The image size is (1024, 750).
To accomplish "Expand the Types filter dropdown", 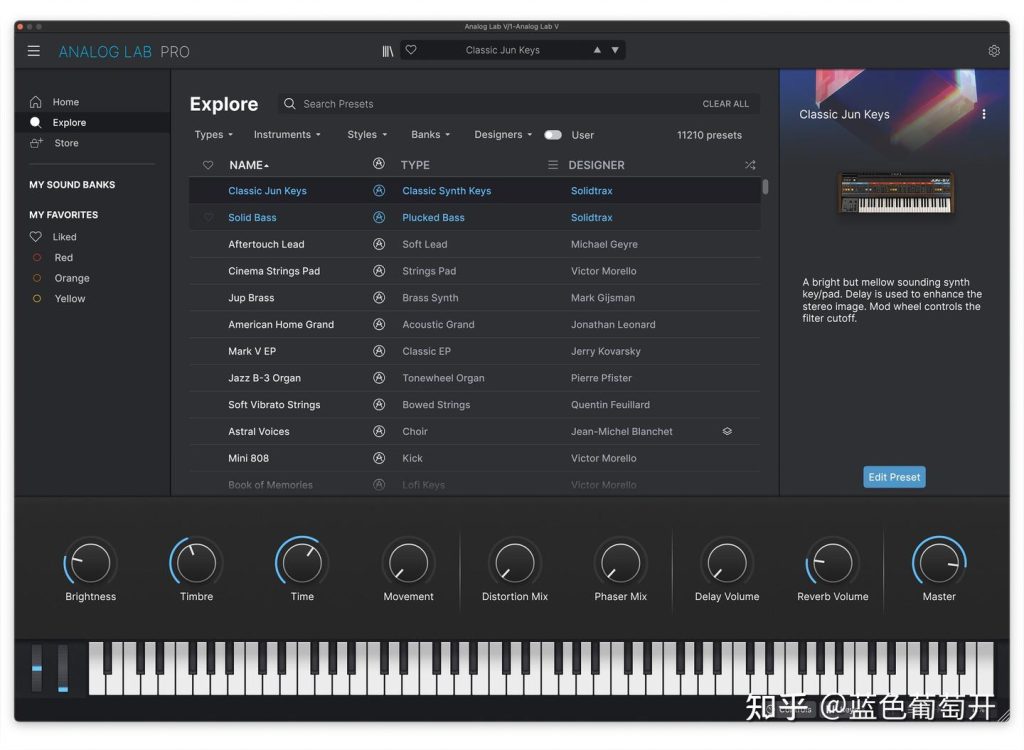I will tap(214, 135).
